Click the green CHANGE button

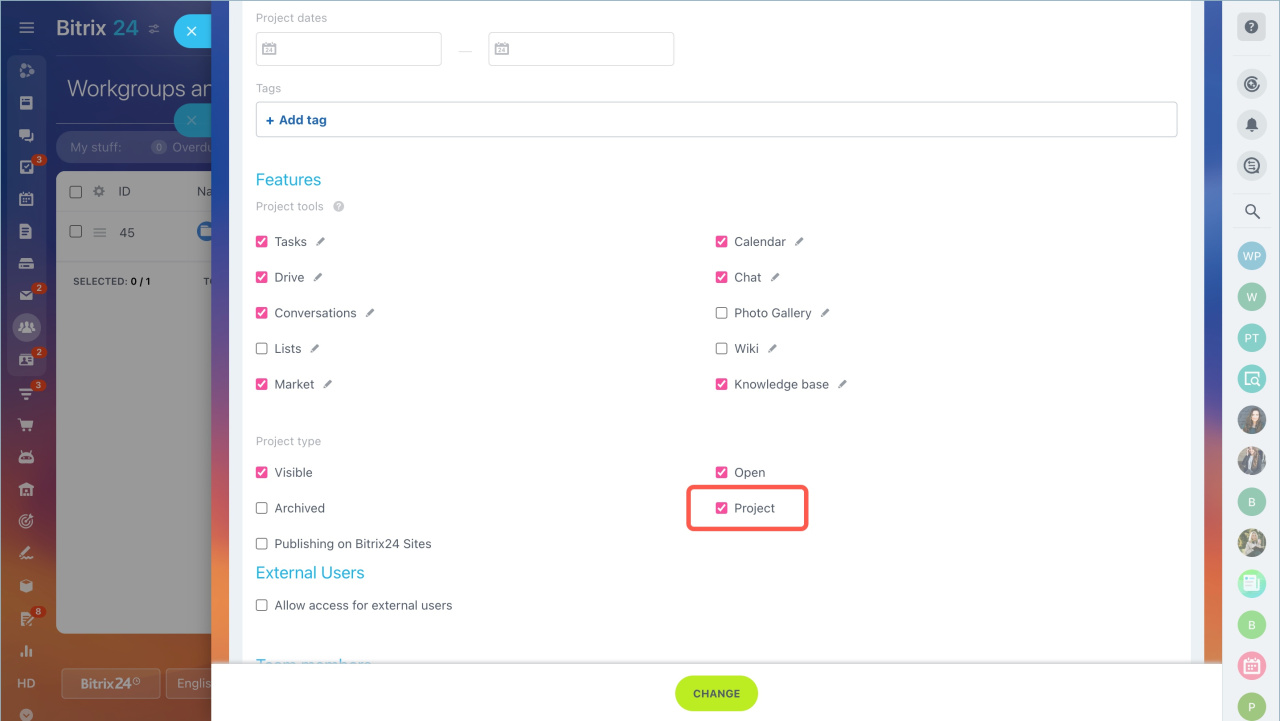tap(716, 693)
